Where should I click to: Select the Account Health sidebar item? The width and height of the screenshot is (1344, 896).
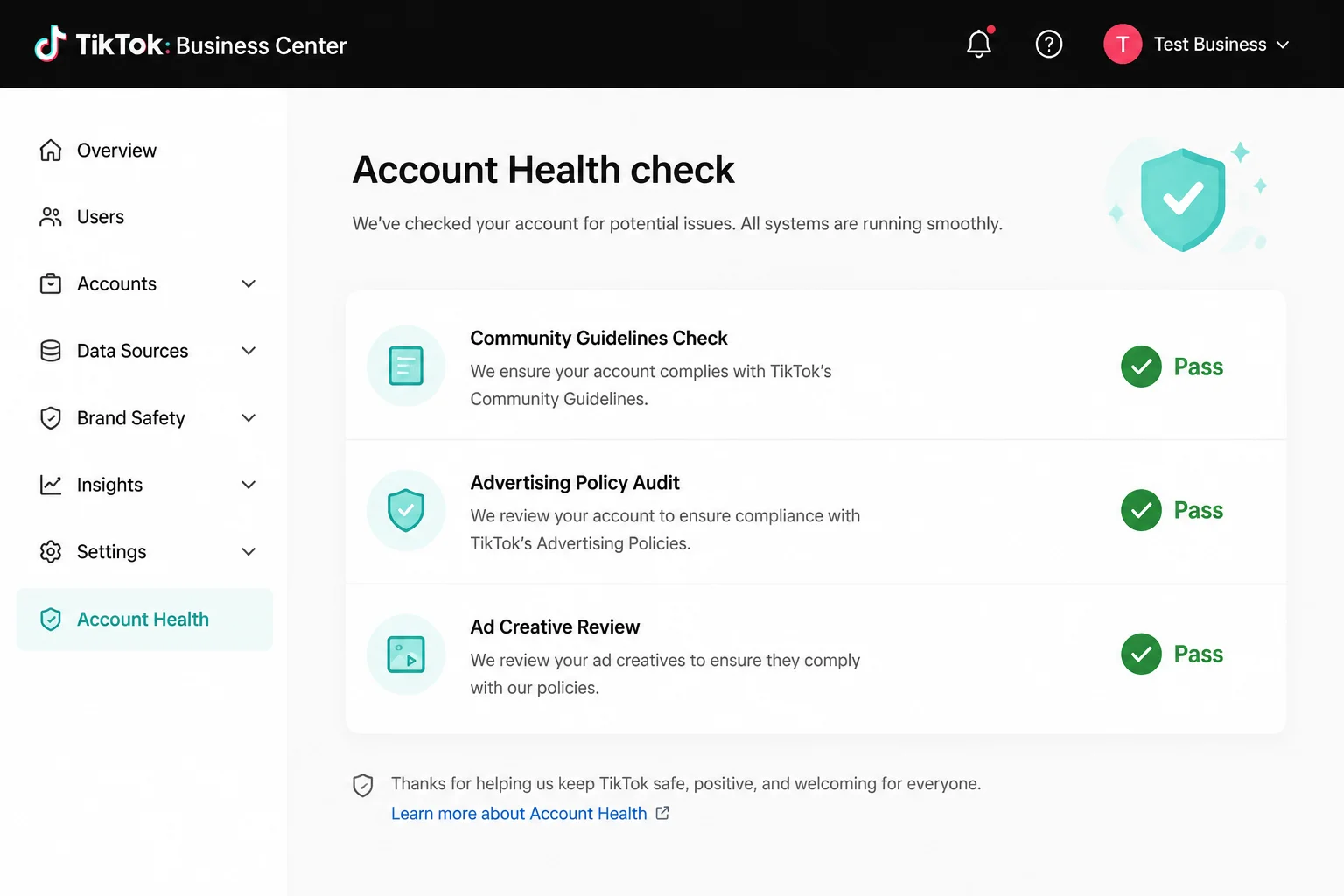(145, 619)
